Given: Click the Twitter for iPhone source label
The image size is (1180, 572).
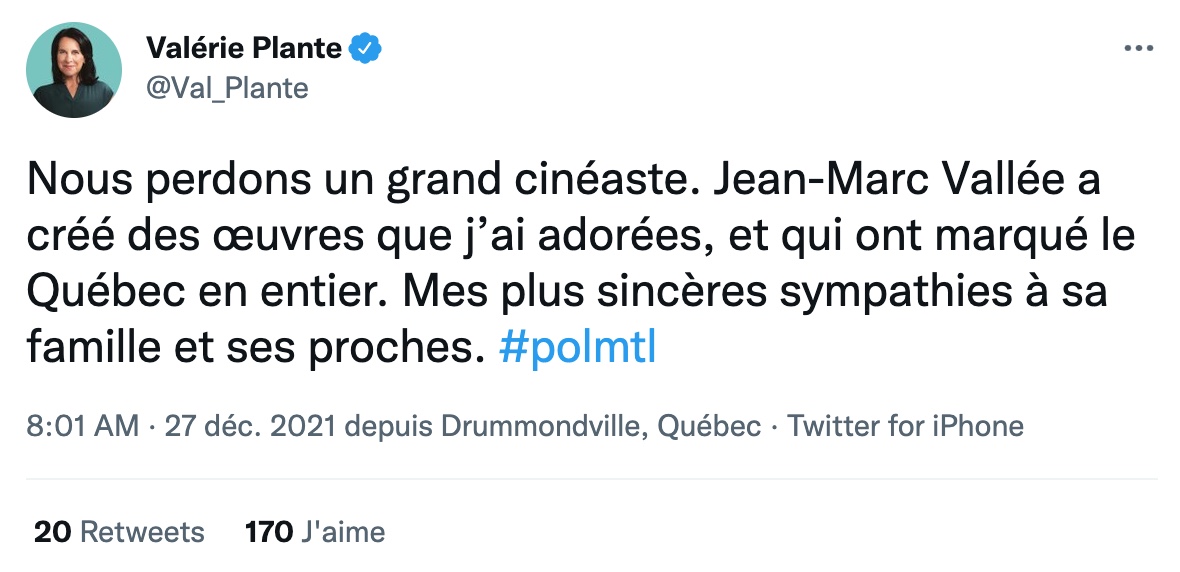Looking at the screenshot, I should click(906, 426).
